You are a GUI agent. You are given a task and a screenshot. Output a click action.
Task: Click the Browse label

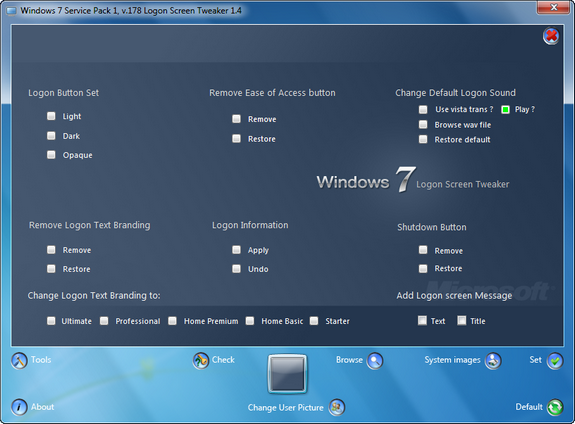pos(349,360)
